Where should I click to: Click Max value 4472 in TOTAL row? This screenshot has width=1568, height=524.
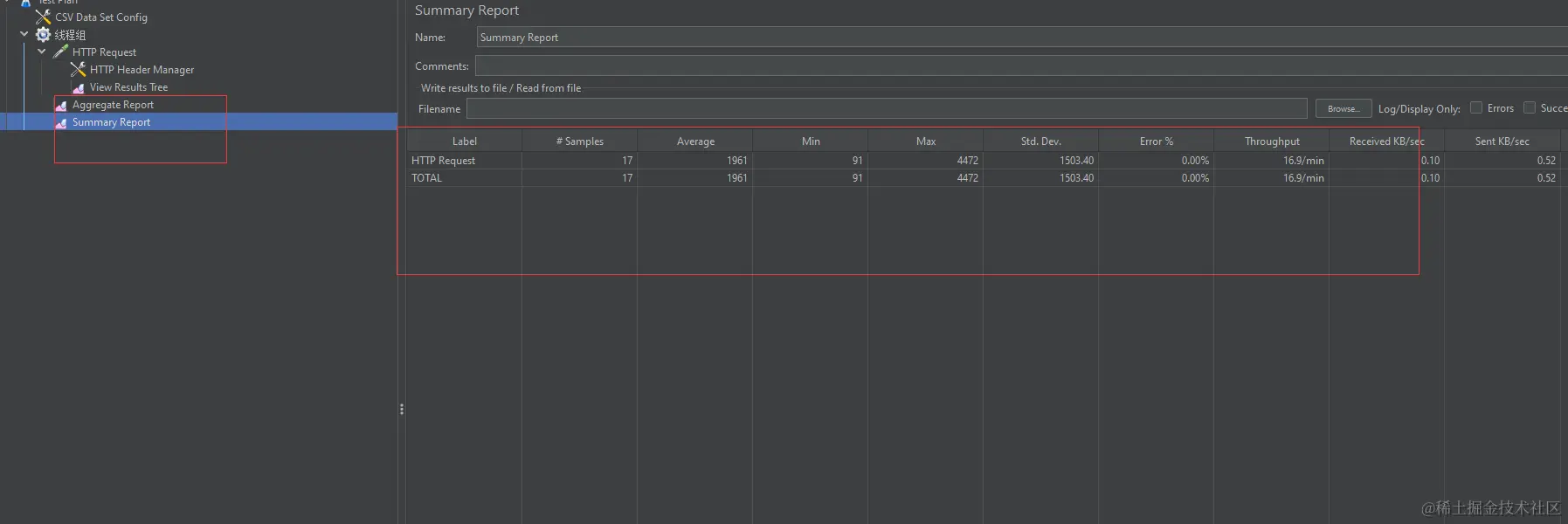pyautogui.click(x=968, y=178)
